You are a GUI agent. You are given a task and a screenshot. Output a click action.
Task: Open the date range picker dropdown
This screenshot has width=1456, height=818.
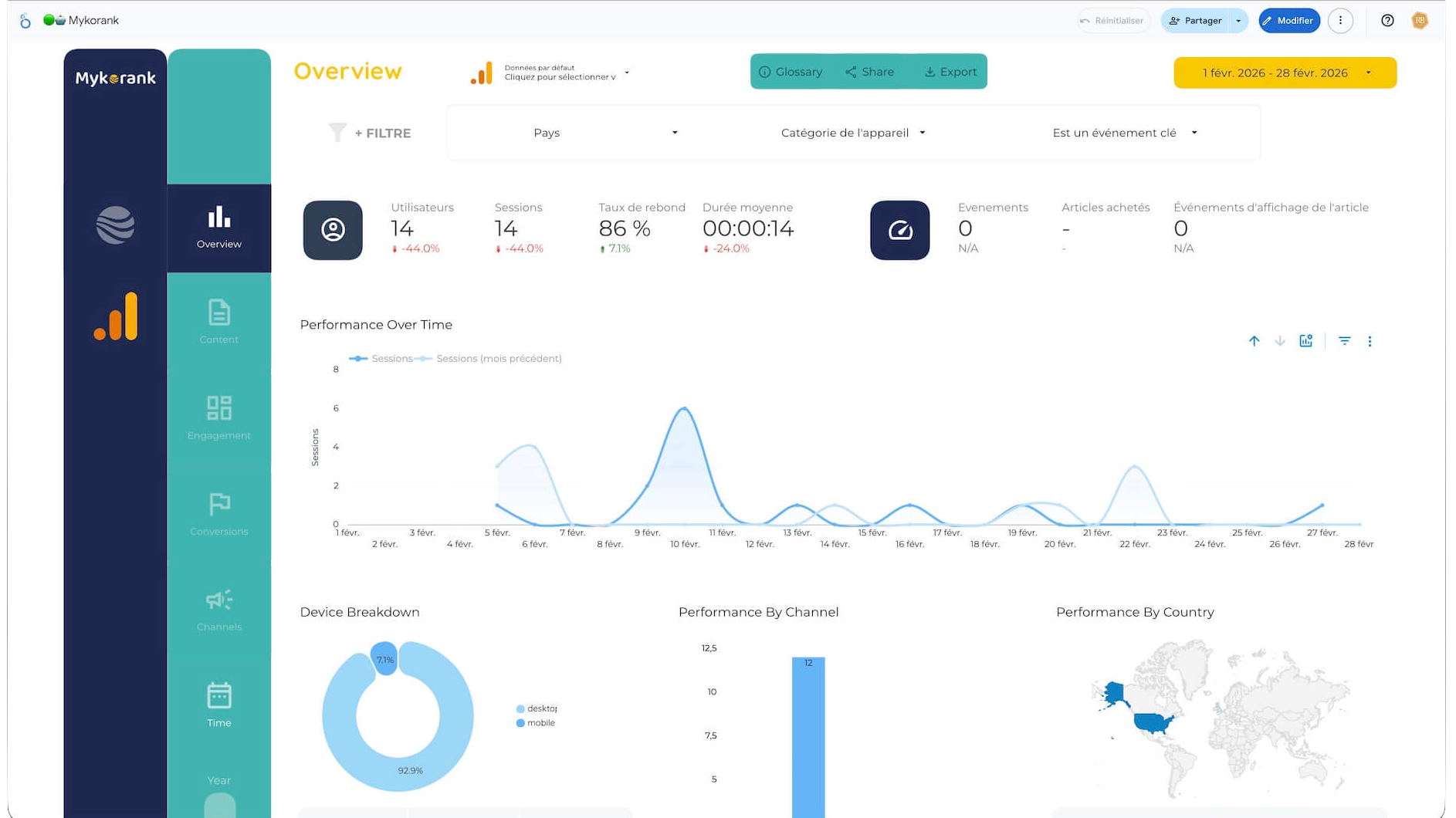click(1284, 72)
